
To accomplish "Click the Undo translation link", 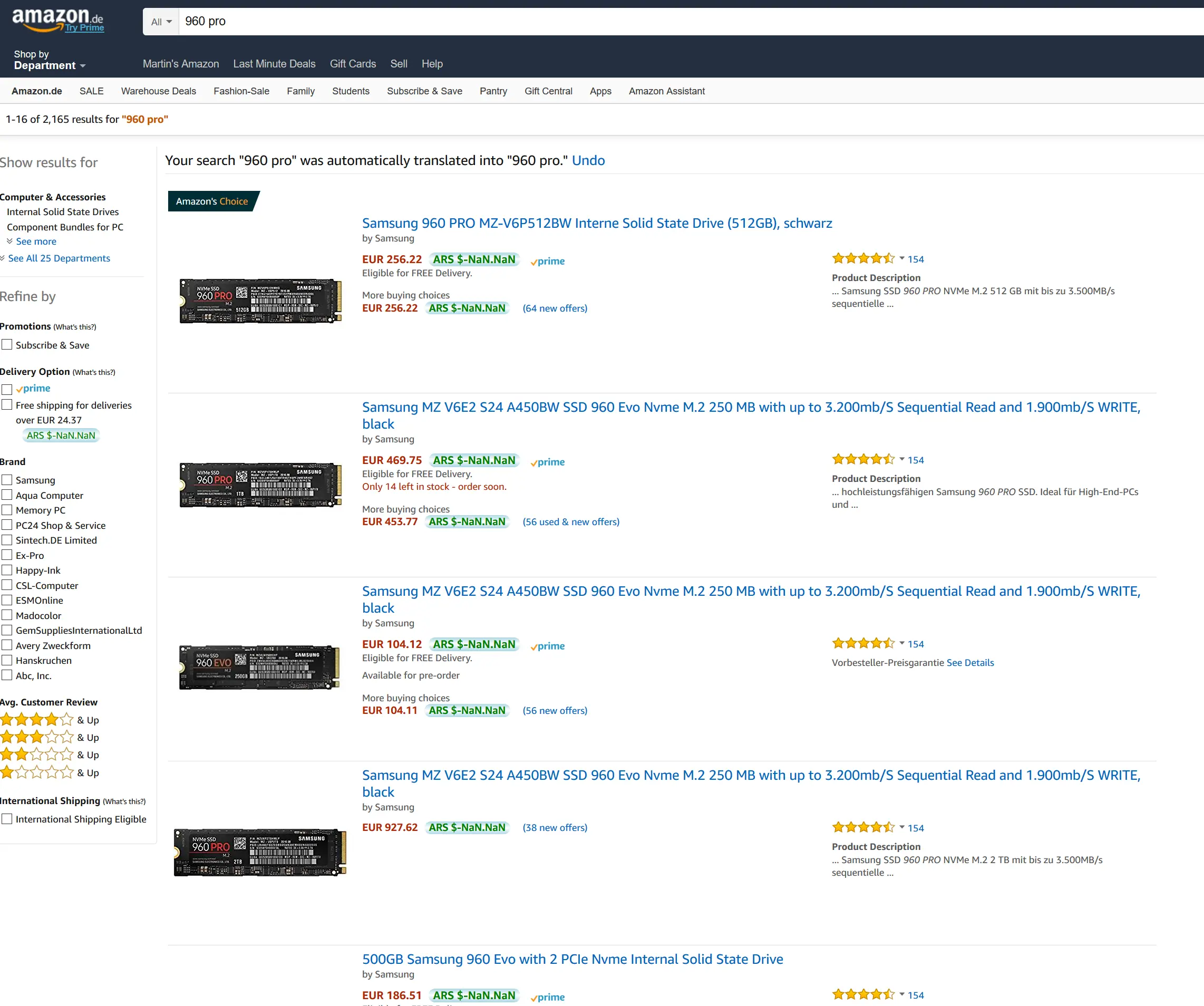I will 589,161.
